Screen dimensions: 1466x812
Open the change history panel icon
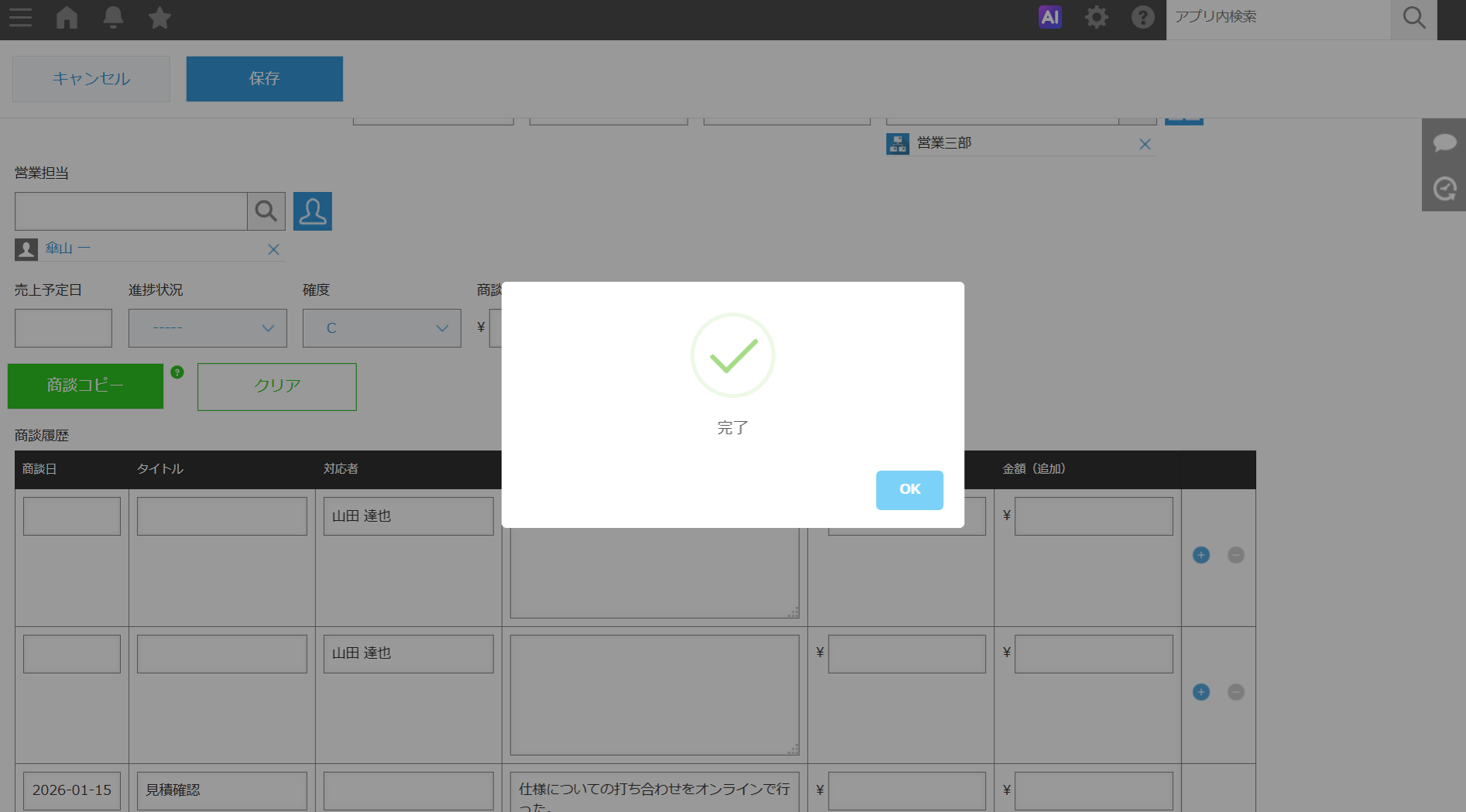click(1444, 189)
